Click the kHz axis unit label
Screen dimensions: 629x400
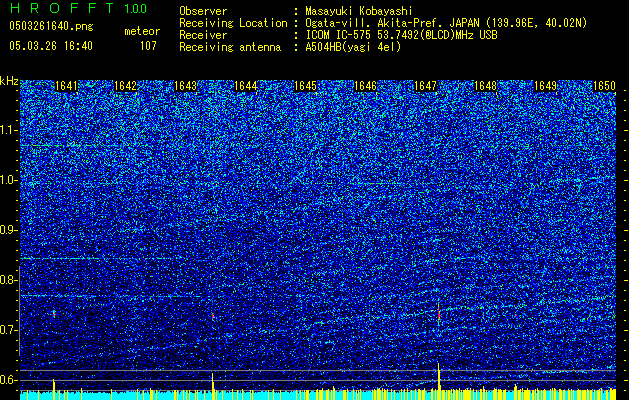[9, 81]
